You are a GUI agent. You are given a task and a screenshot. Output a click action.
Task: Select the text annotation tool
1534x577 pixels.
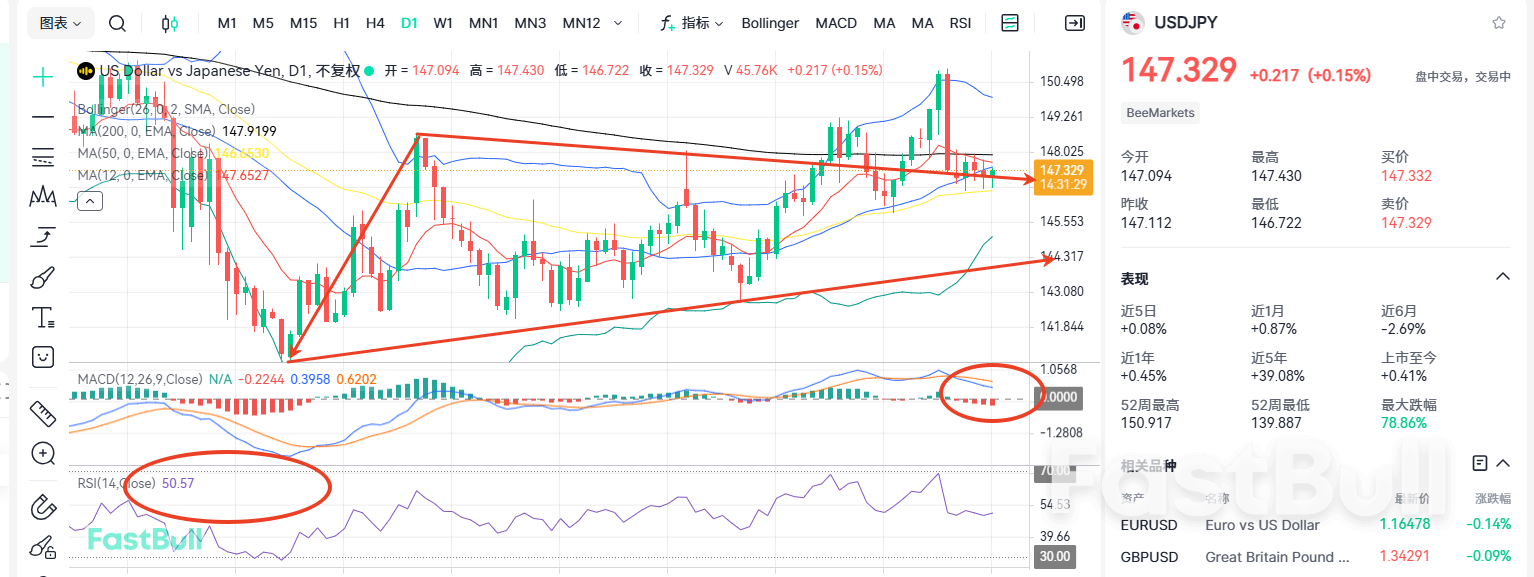(42, 316)
